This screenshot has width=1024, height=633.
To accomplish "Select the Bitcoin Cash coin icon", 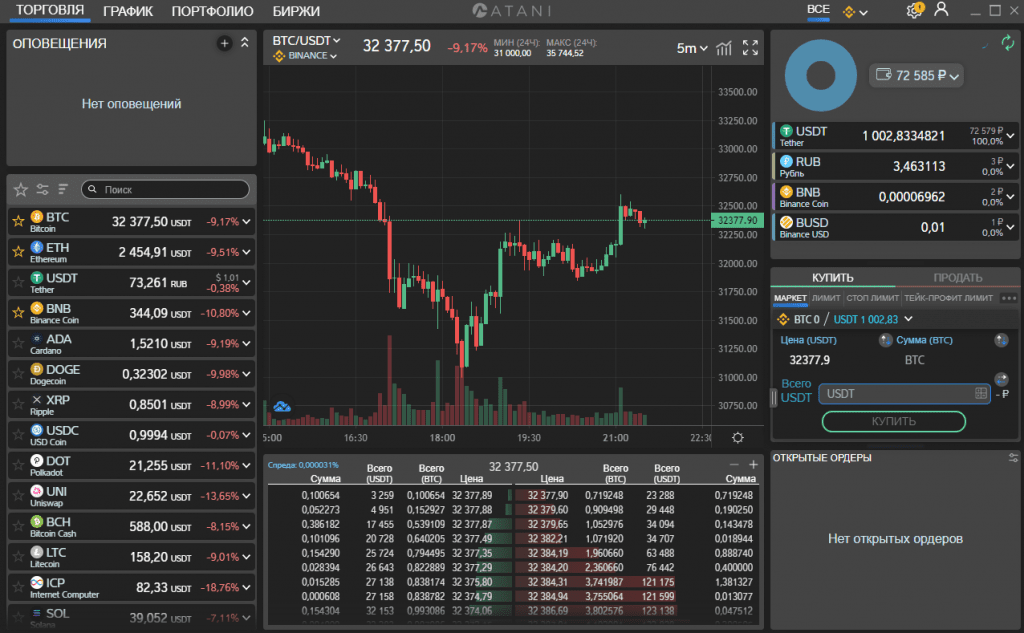I will tap(37, 521).
